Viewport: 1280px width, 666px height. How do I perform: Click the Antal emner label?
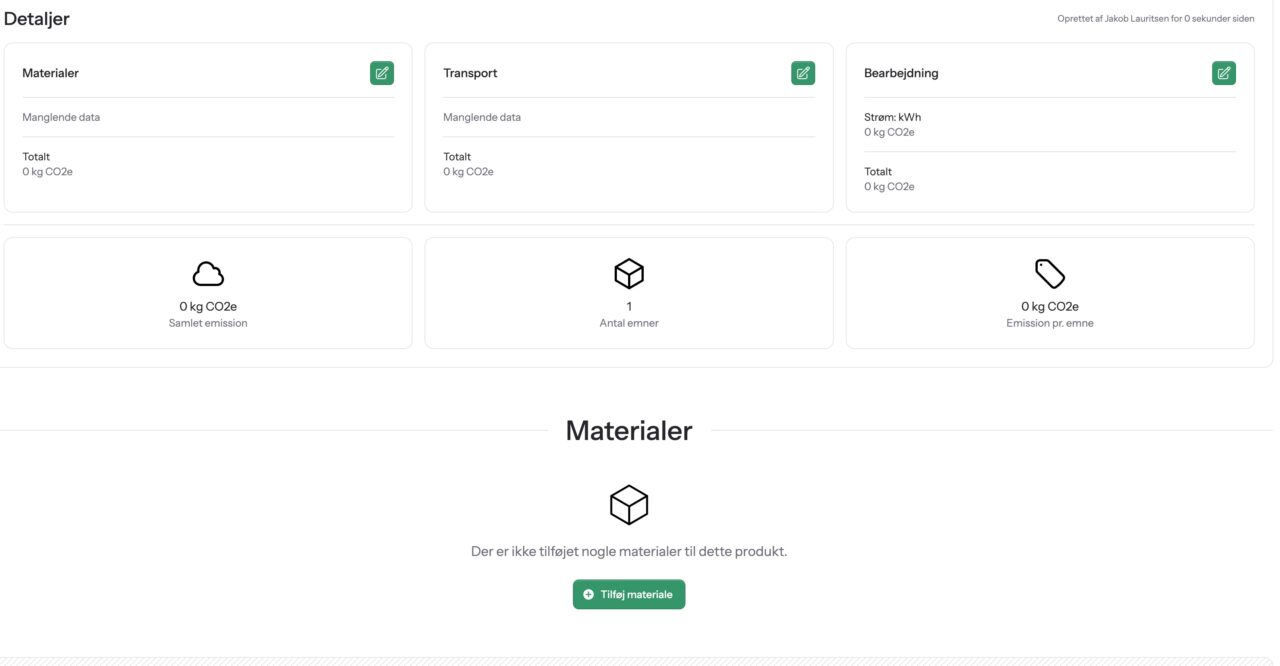(629, 323)
